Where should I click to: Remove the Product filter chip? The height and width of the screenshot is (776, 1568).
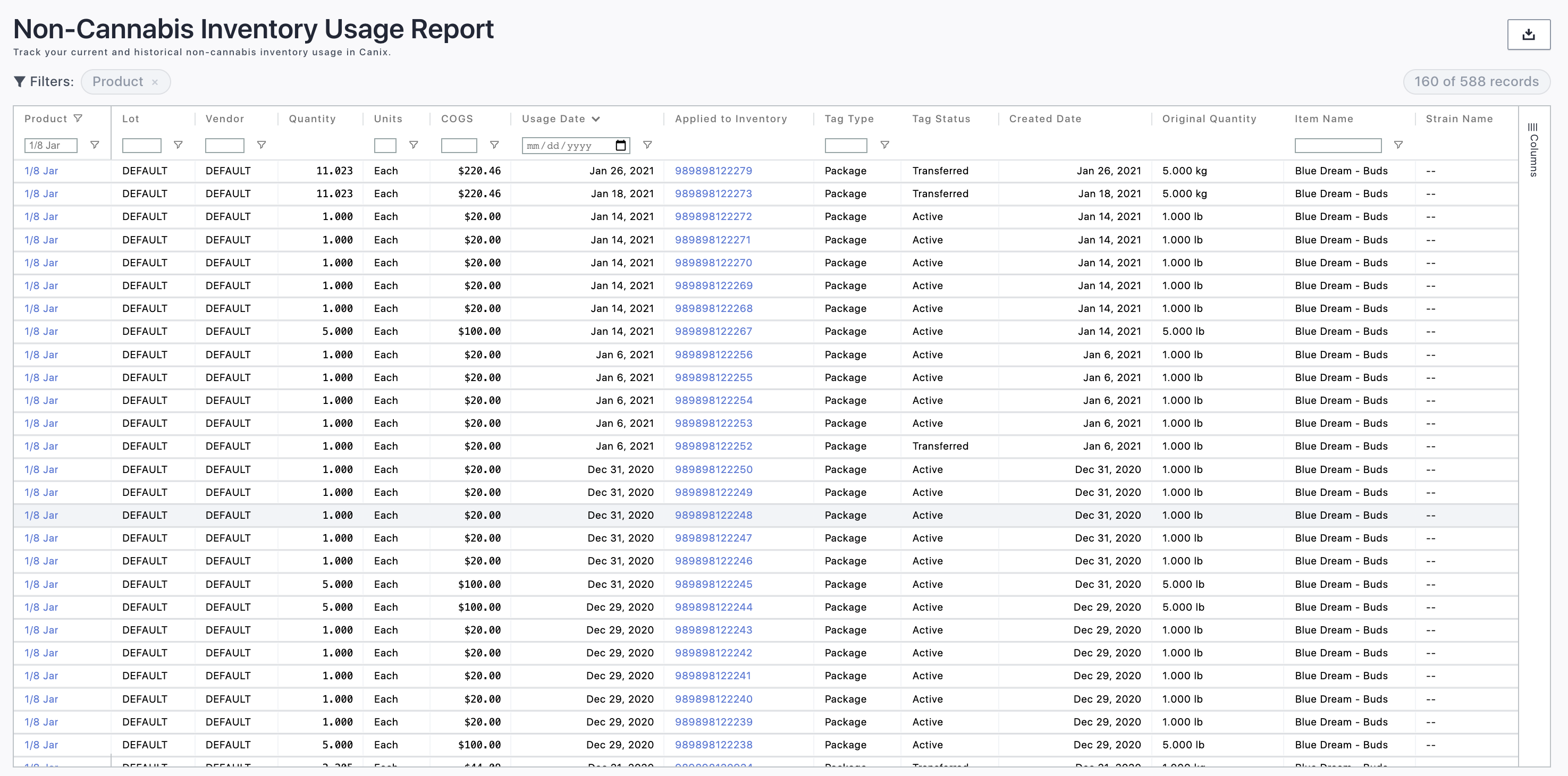coord(155,82)
